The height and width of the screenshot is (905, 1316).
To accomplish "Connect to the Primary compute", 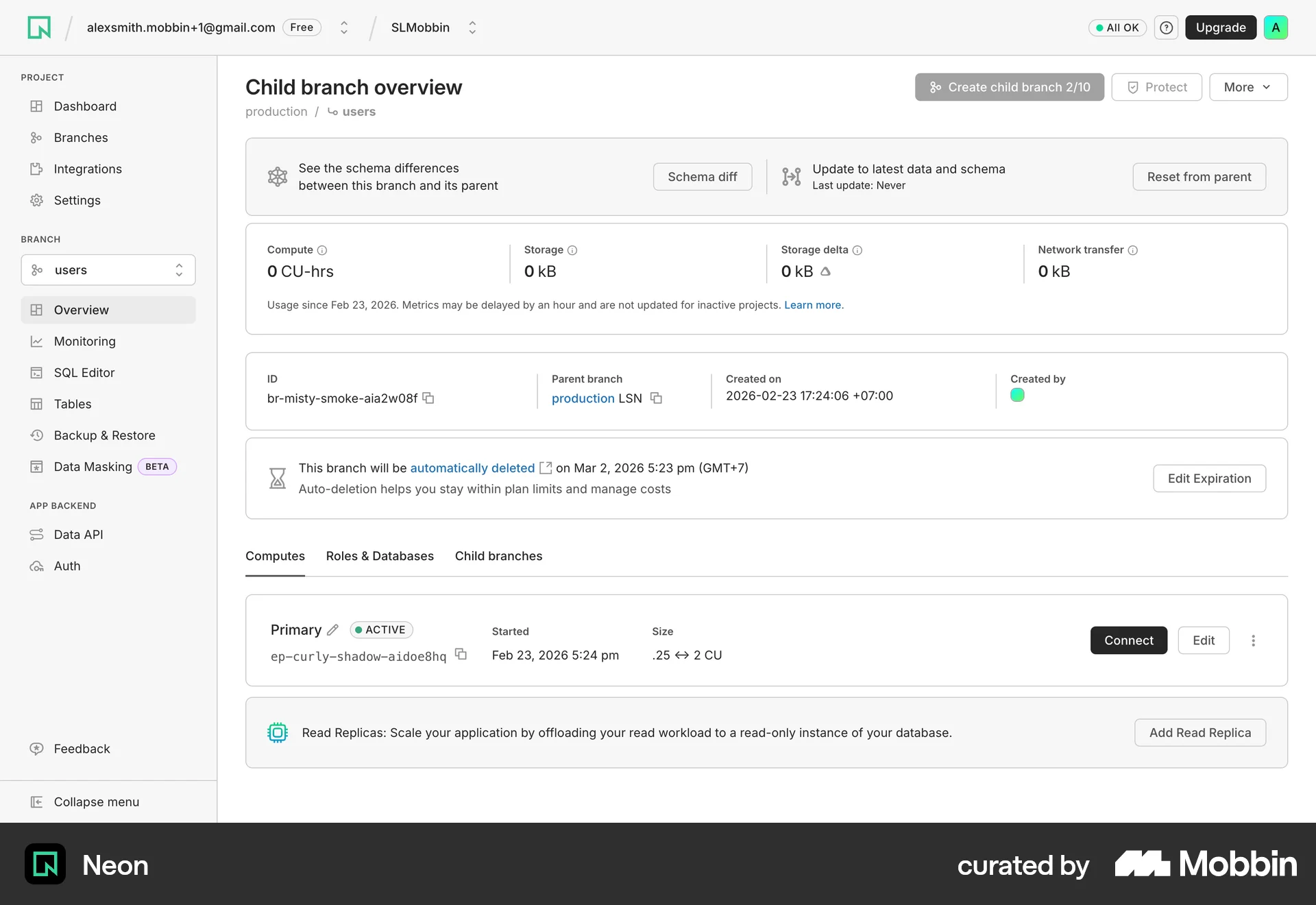I will tap(1129, 640).
